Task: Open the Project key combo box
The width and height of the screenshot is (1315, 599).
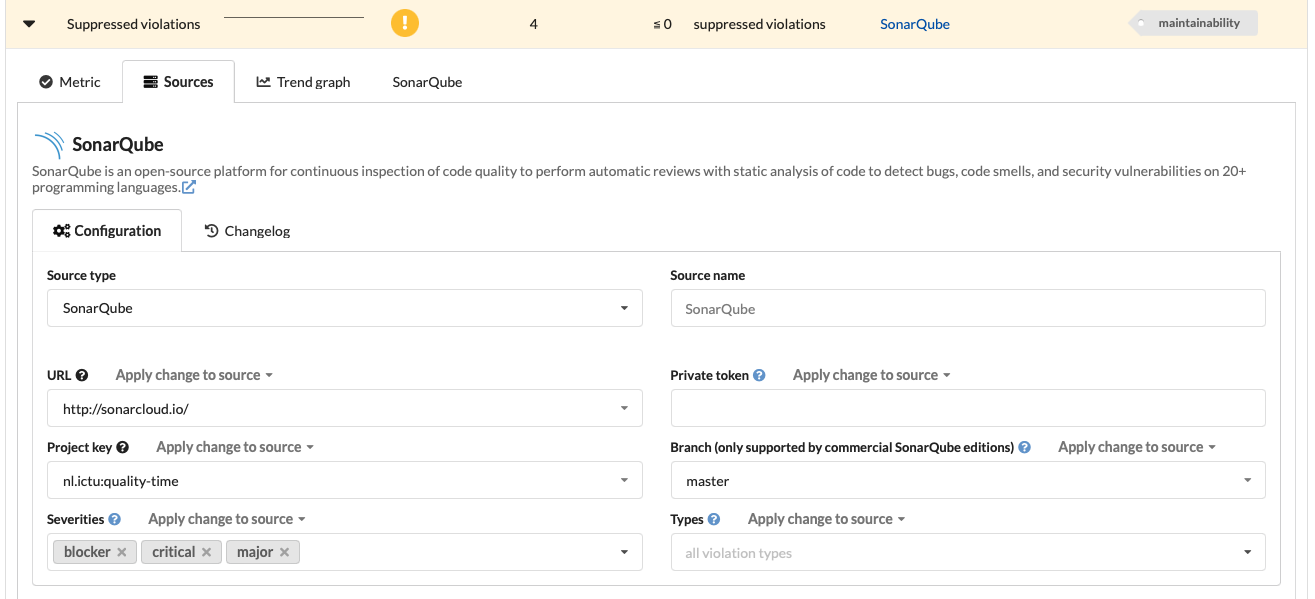Action: [345, 480]
